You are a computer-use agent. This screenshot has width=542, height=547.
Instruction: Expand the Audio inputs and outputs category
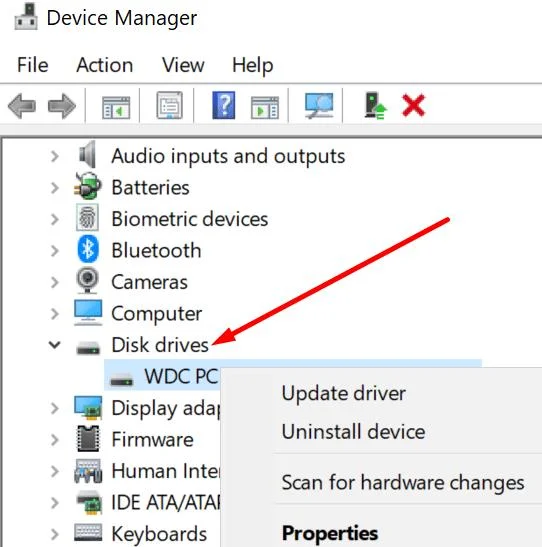coord(54,156)
